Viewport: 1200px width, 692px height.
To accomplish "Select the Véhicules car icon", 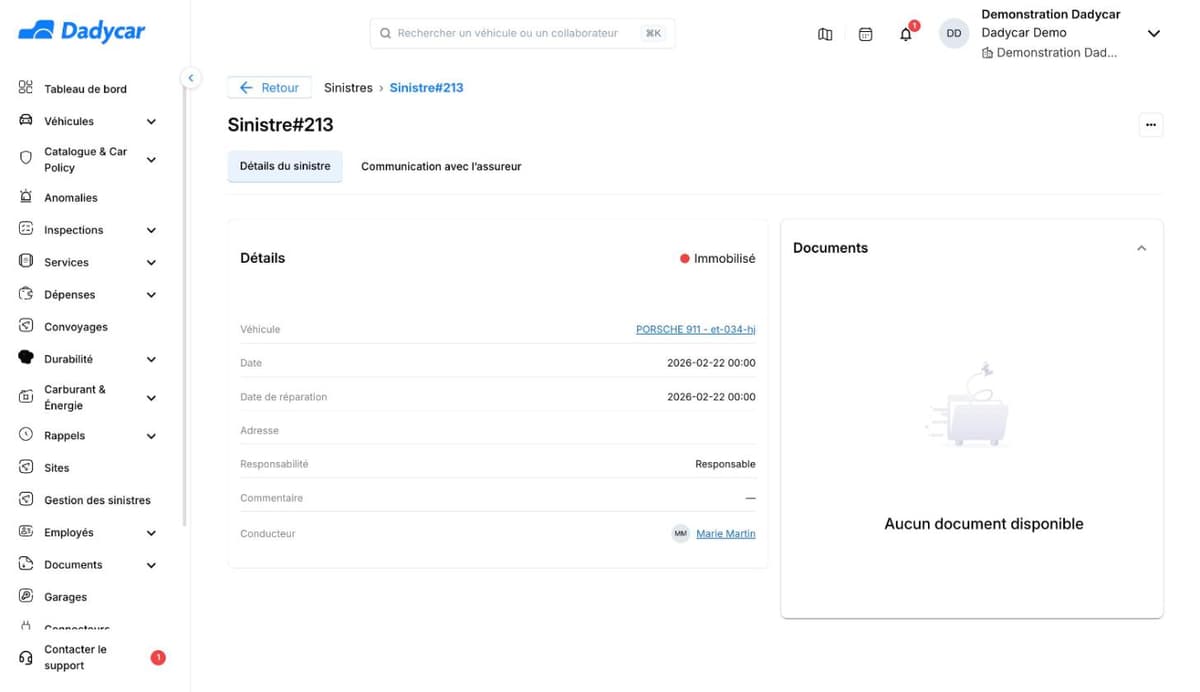I will click(x=26, y=121).
